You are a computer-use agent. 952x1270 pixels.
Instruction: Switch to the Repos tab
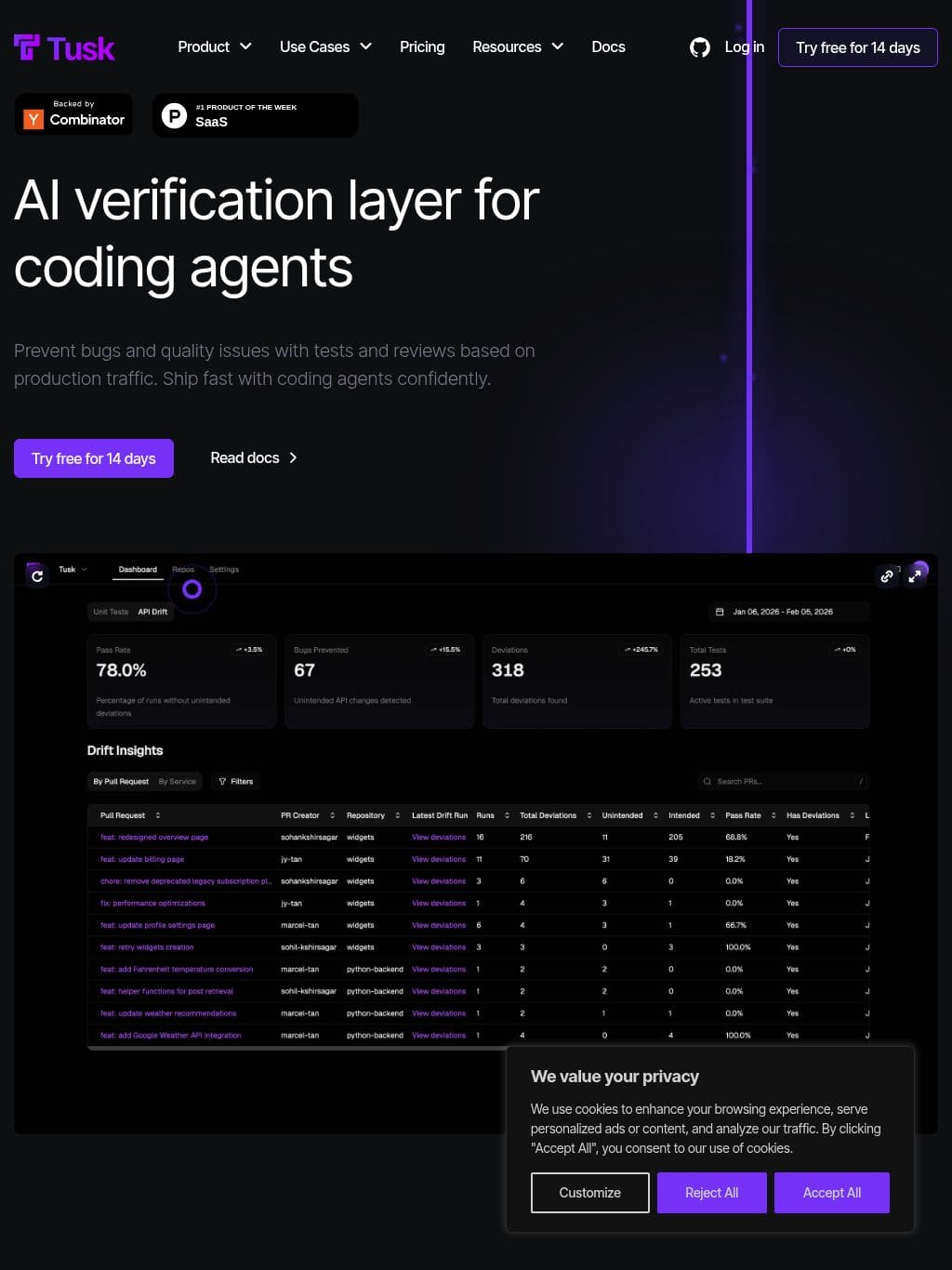[x=183, y=569]
